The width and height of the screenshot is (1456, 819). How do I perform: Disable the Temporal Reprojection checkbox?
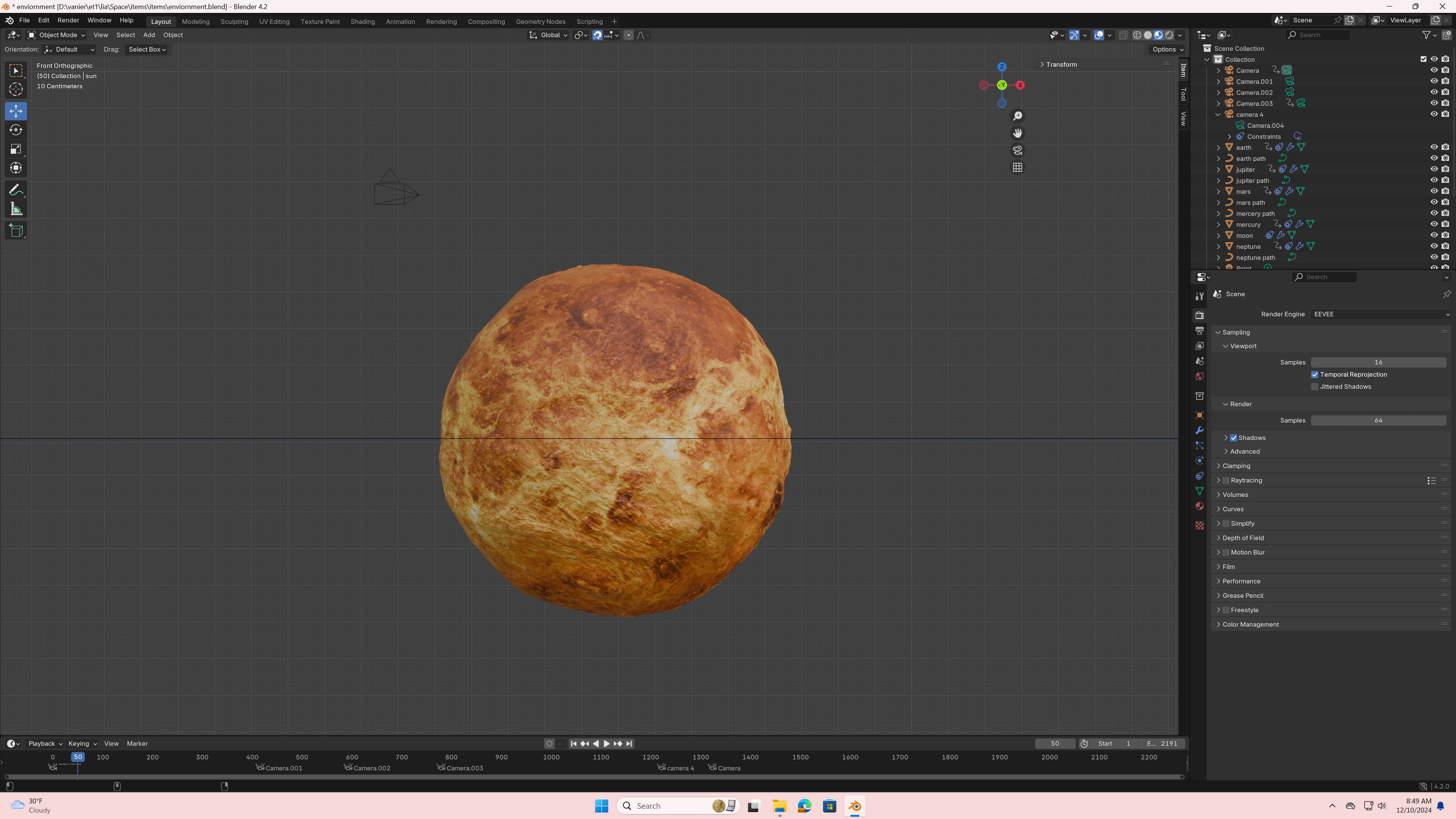[x=1315, y=375]
